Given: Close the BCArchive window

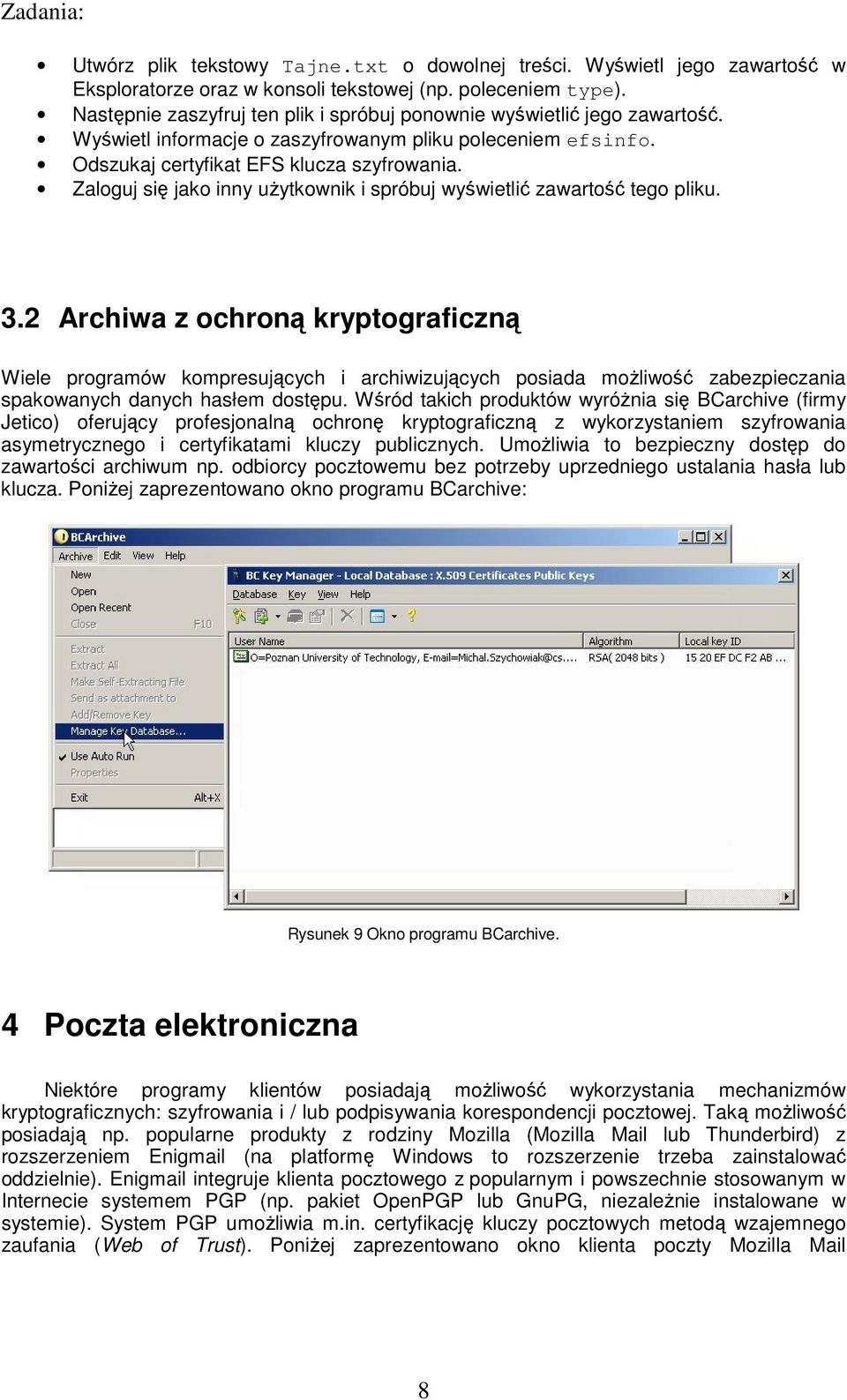Looking at the screenshot, I should click(718, 536).
